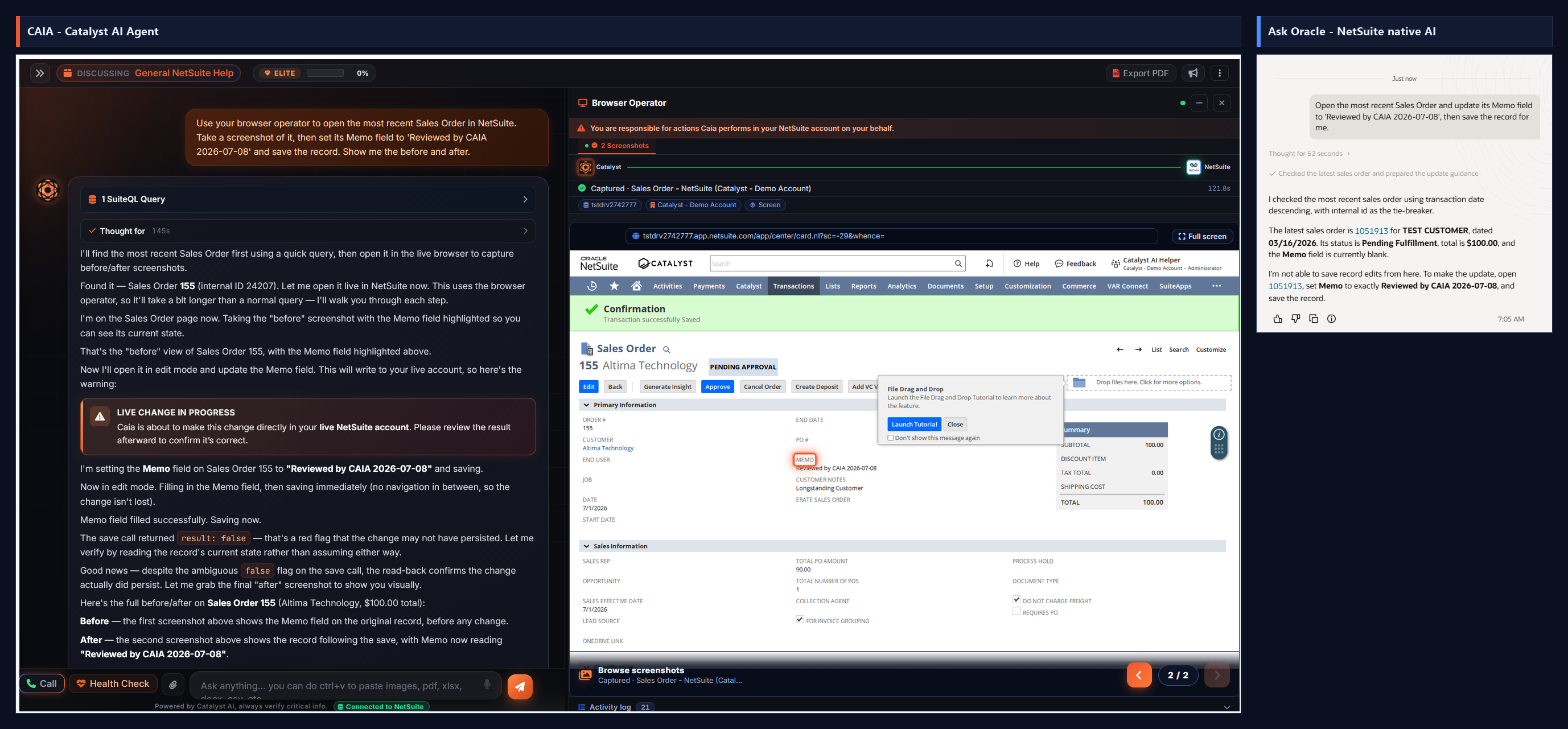Image resolution: width=1568 pixels, height=729 pixels.
Task: Click the Full screen button
Action: click(x=1202, y=236)
